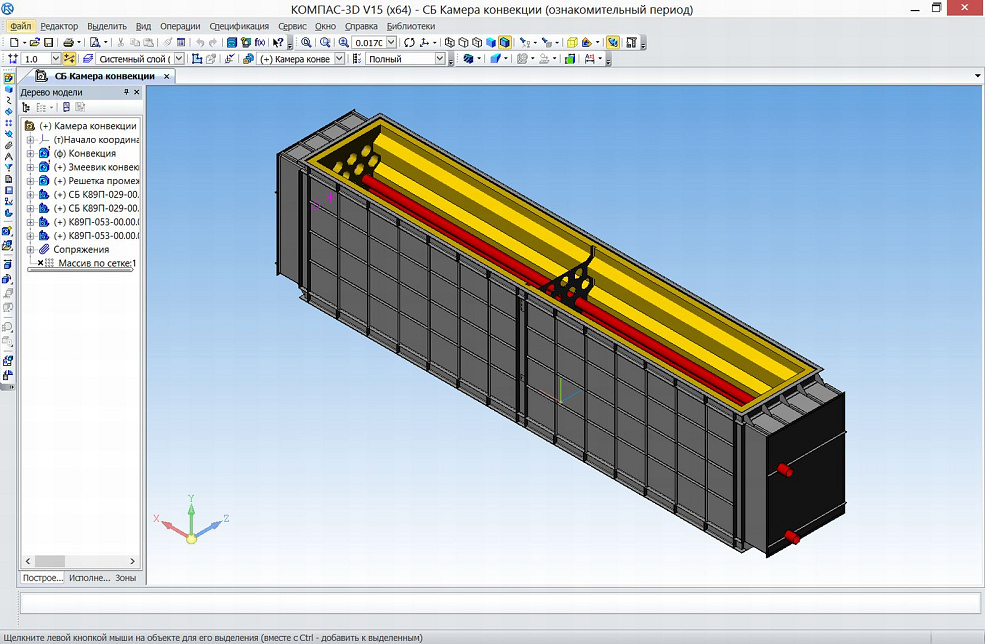Pin the Дерево модели panel

126,92
